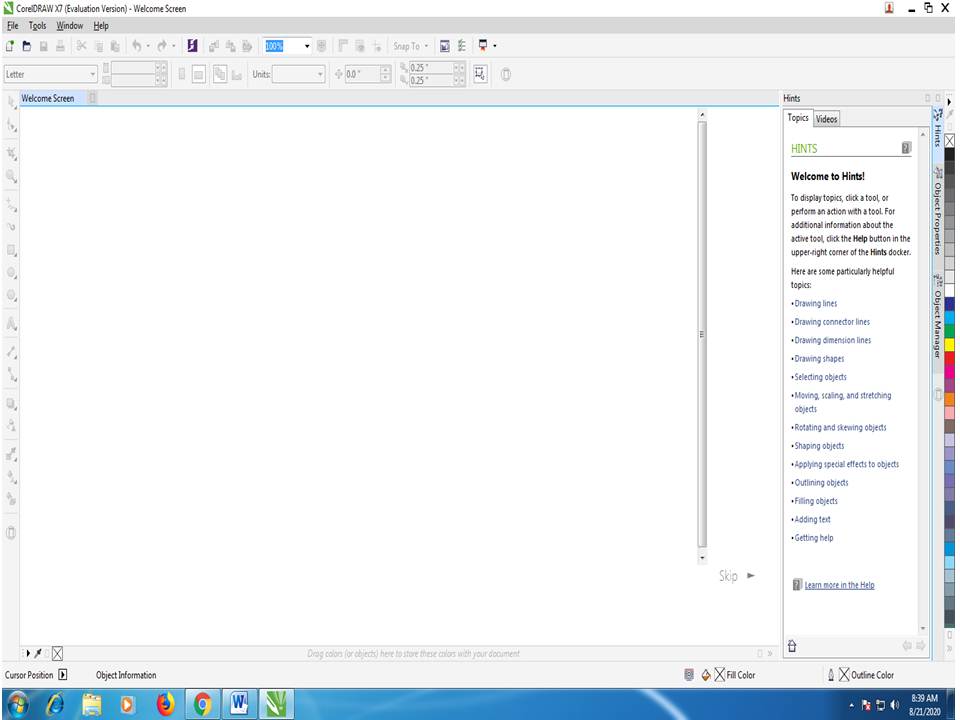Open the Help menu
Viewport: 960px width, 720px height.
(101, 26)
